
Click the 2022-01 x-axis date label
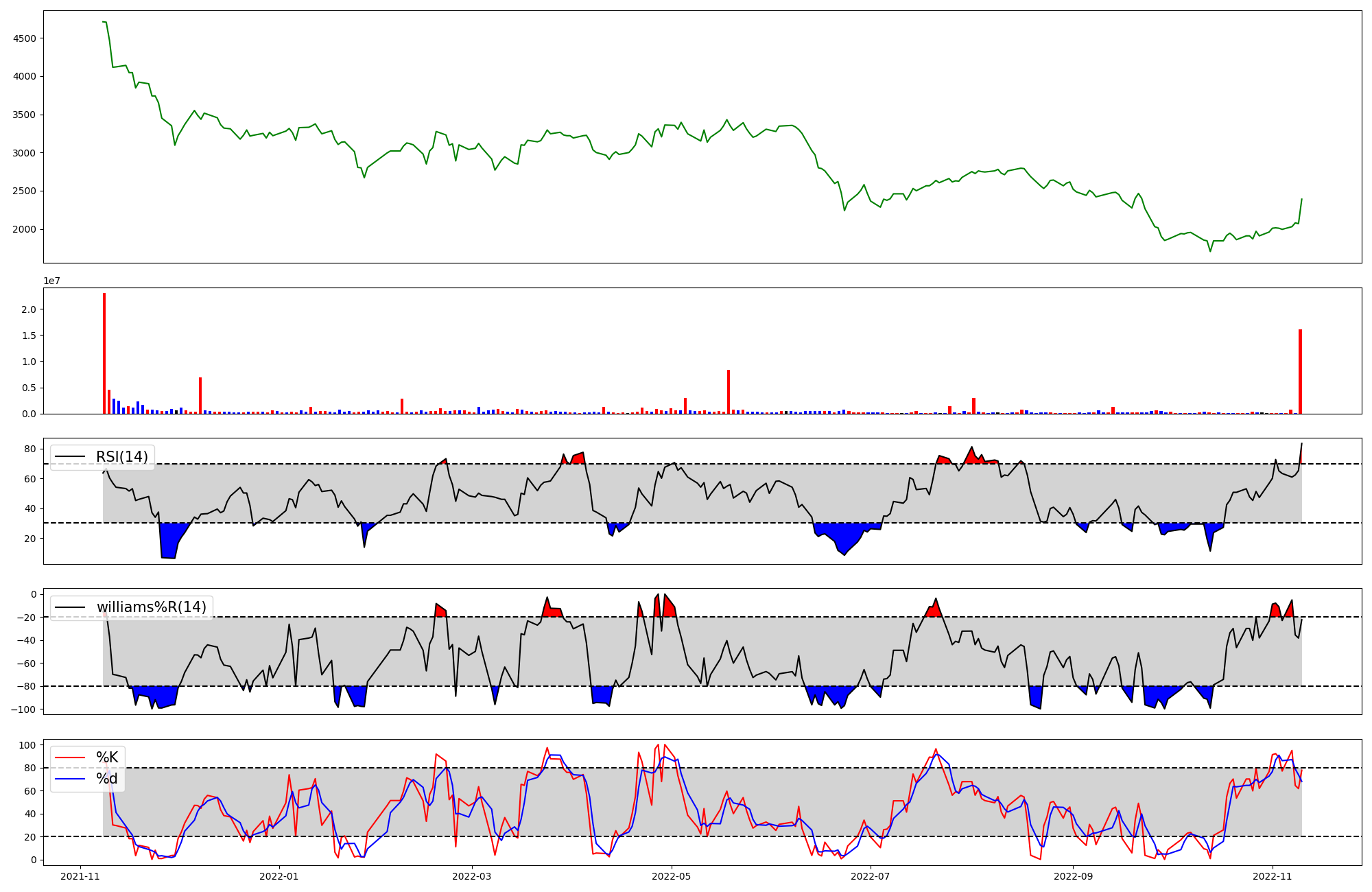click(280, 876)
